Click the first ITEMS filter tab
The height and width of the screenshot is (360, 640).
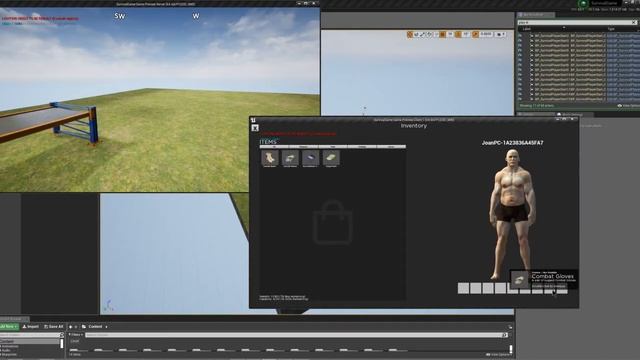(x=274, y=147)
